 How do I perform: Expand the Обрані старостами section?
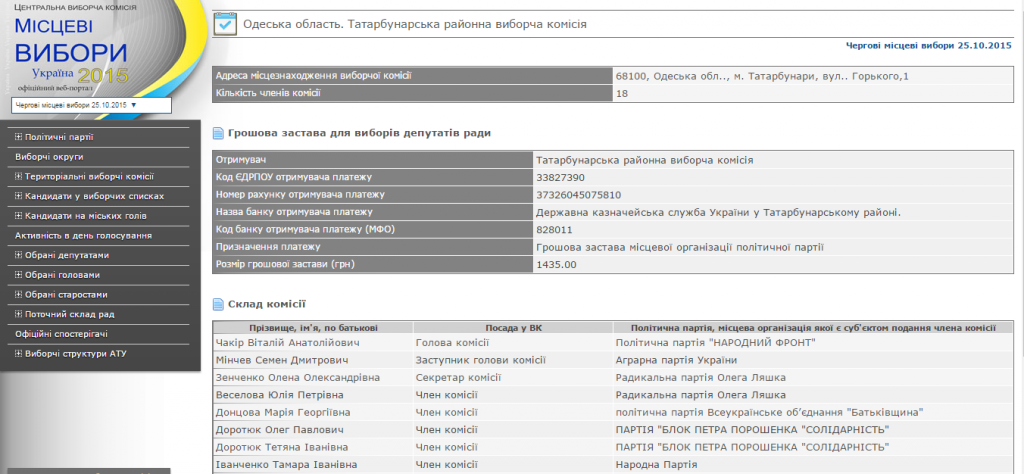coord(18,295)
